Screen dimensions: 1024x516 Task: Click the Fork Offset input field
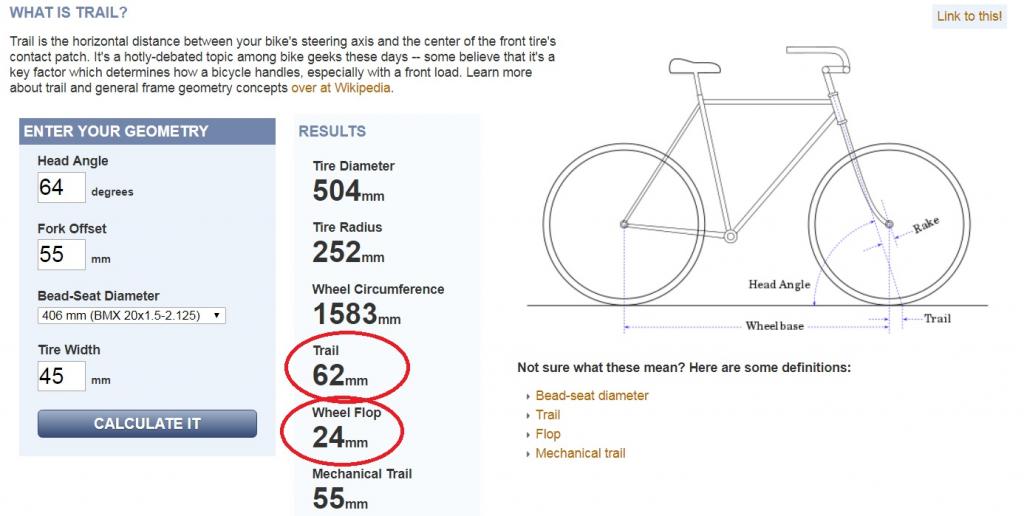(61, 254)
